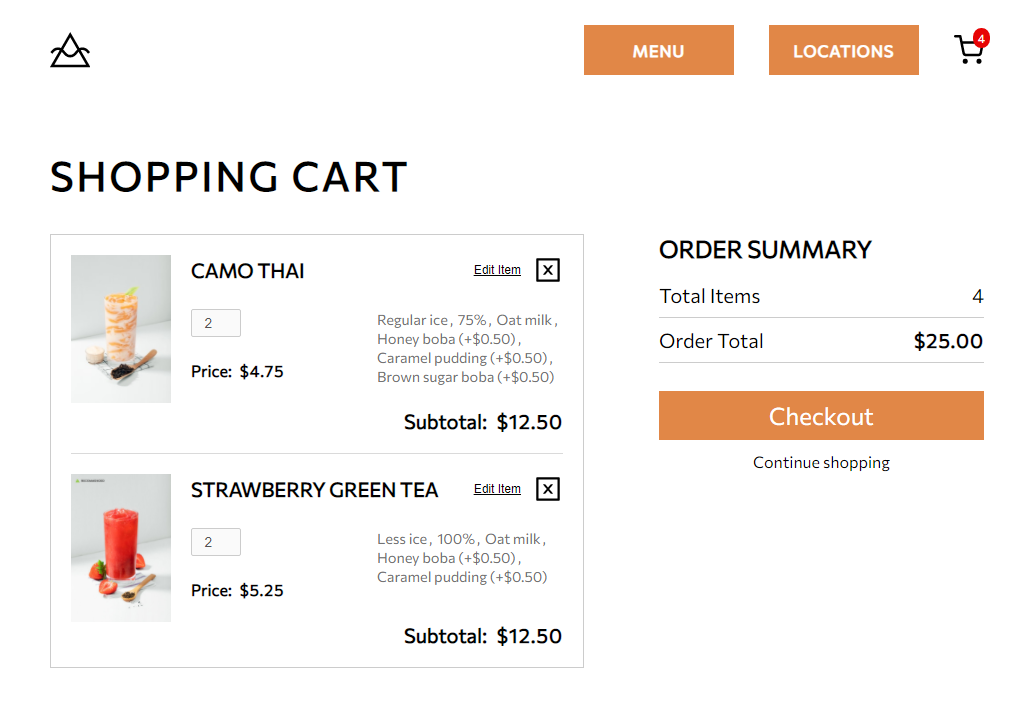Viewport: 1032px width, 714px height.
Task: Click the Camo Thai quantity field
Action: [x=215, y=322]
